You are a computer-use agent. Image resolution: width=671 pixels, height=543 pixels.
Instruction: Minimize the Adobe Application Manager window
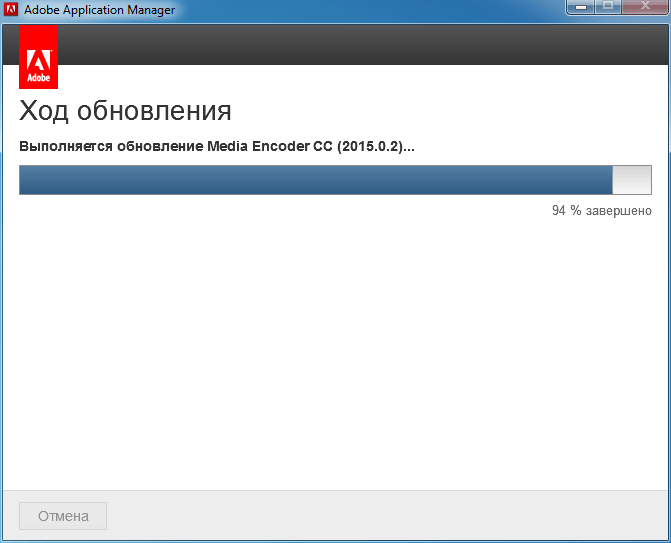tap(580, 7)
